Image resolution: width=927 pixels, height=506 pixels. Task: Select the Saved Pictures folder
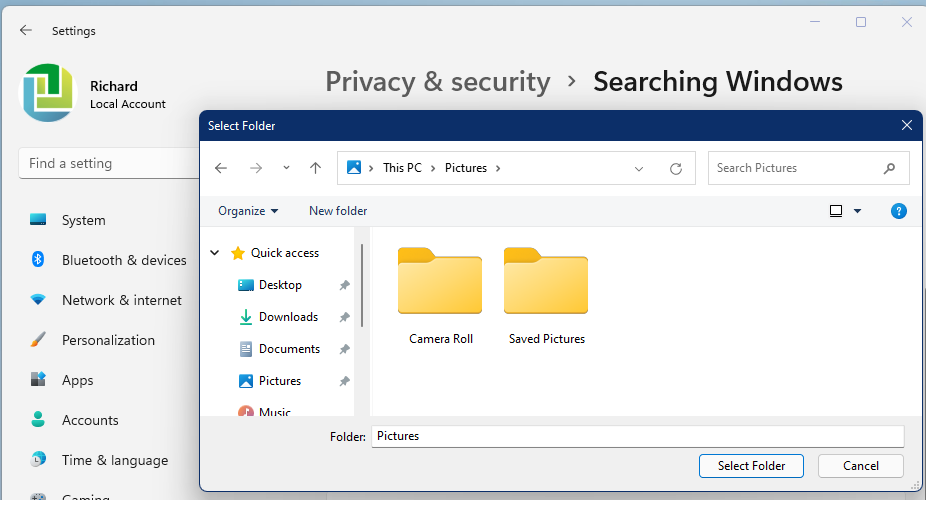[x=546, y=296]
